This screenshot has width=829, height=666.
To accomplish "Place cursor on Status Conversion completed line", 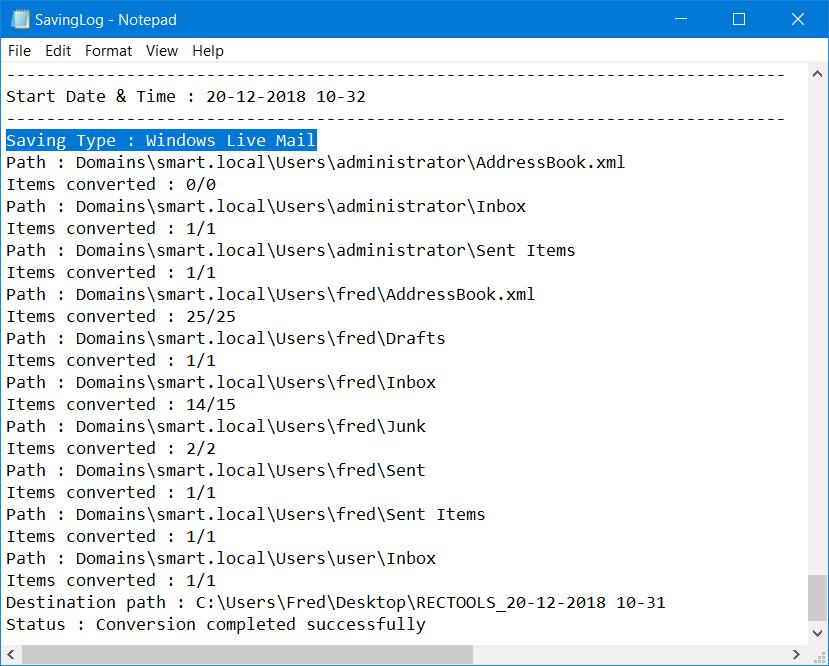I will [x=216, y=624].
